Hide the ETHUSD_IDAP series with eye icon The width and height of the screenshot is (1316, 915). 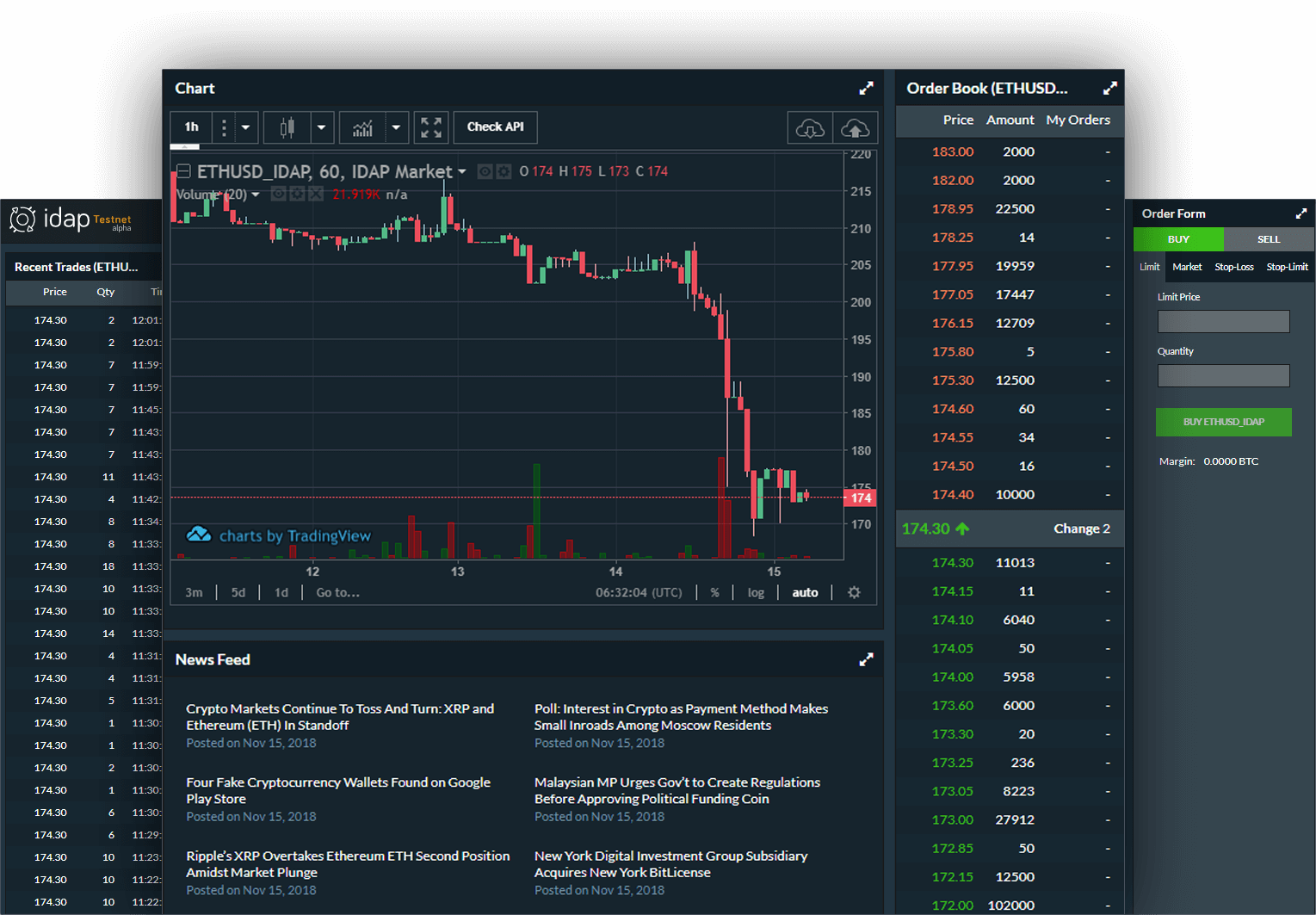(485, 171)
